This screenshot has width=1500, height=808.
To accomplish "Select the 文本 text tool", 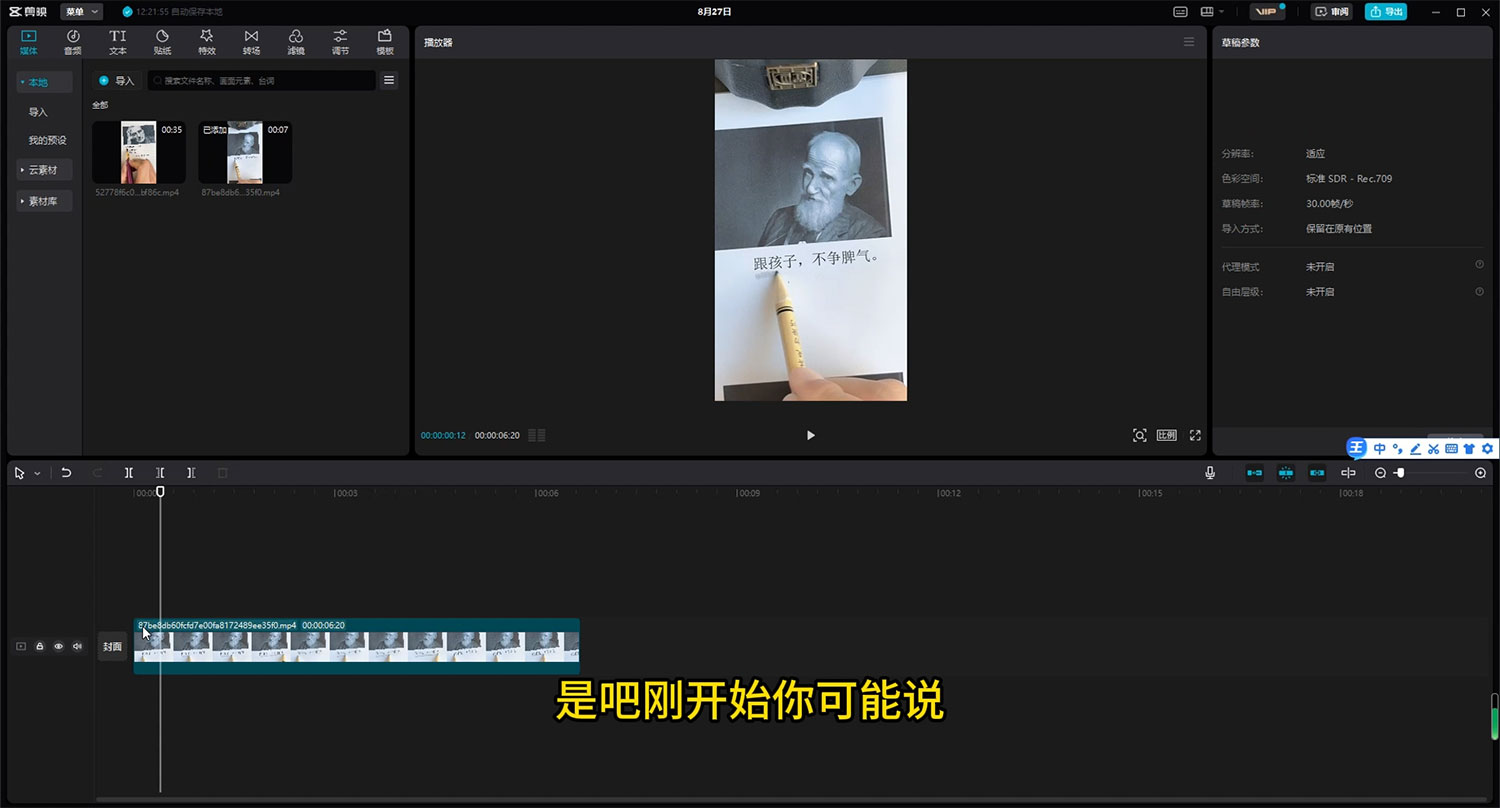I will tap(117, 41).
